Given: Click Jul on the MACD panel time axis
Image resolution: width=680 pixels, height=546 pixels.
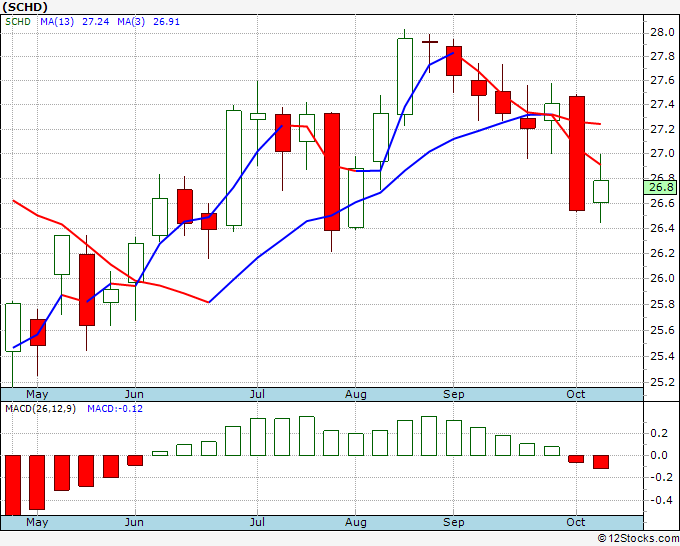Looking at the screenshot, I should tap(257, 522).
